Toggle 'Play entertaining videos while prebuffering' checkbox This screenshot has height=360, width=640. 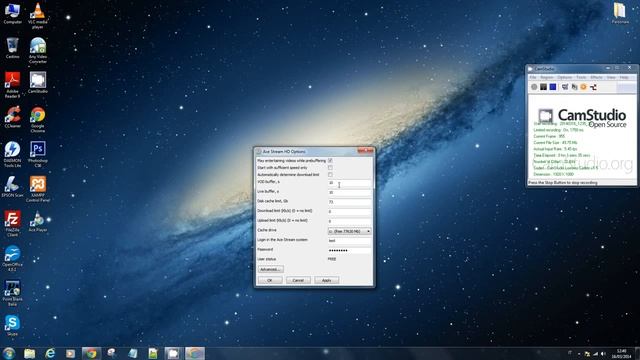coord(330,161)
